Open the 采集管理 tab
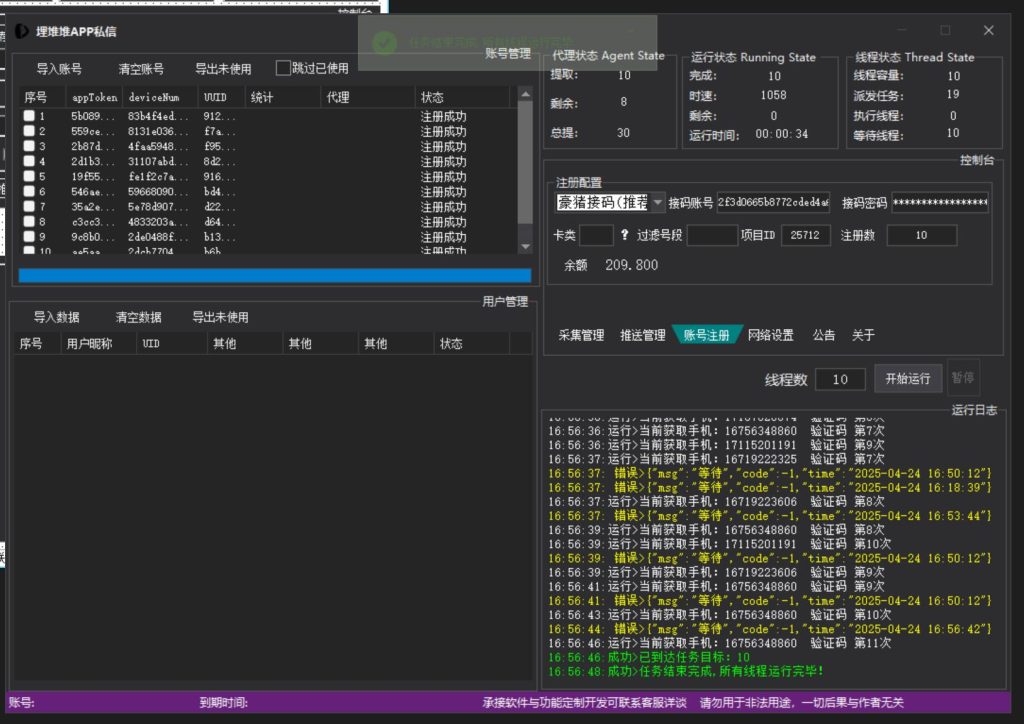 point(581,335)
